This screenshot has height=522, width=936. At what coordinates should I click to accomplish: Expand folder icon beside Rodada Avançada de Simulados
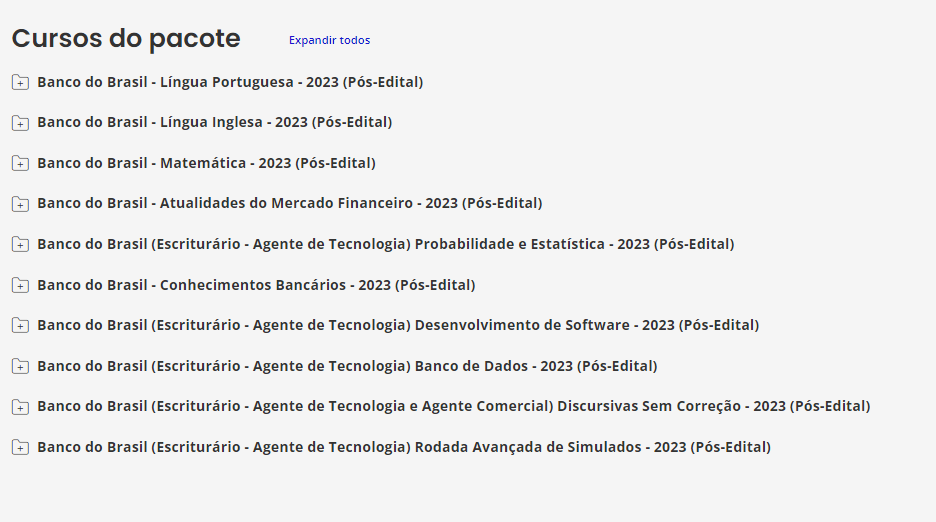coord(20,447)
